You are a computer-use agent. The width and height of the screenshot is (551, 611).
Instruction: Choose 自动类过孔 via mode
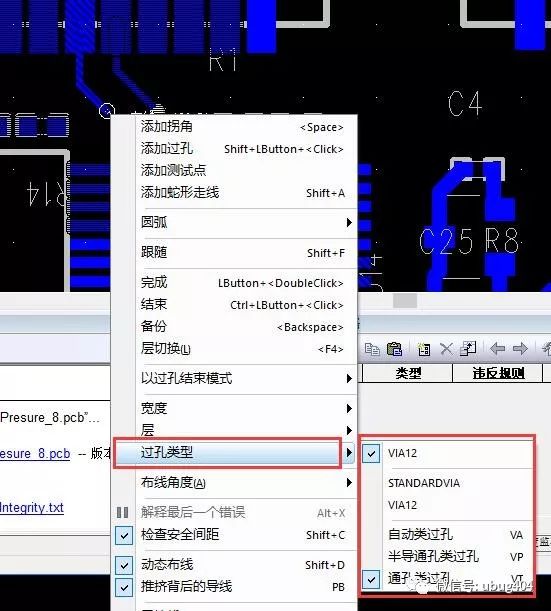[447, 535]
